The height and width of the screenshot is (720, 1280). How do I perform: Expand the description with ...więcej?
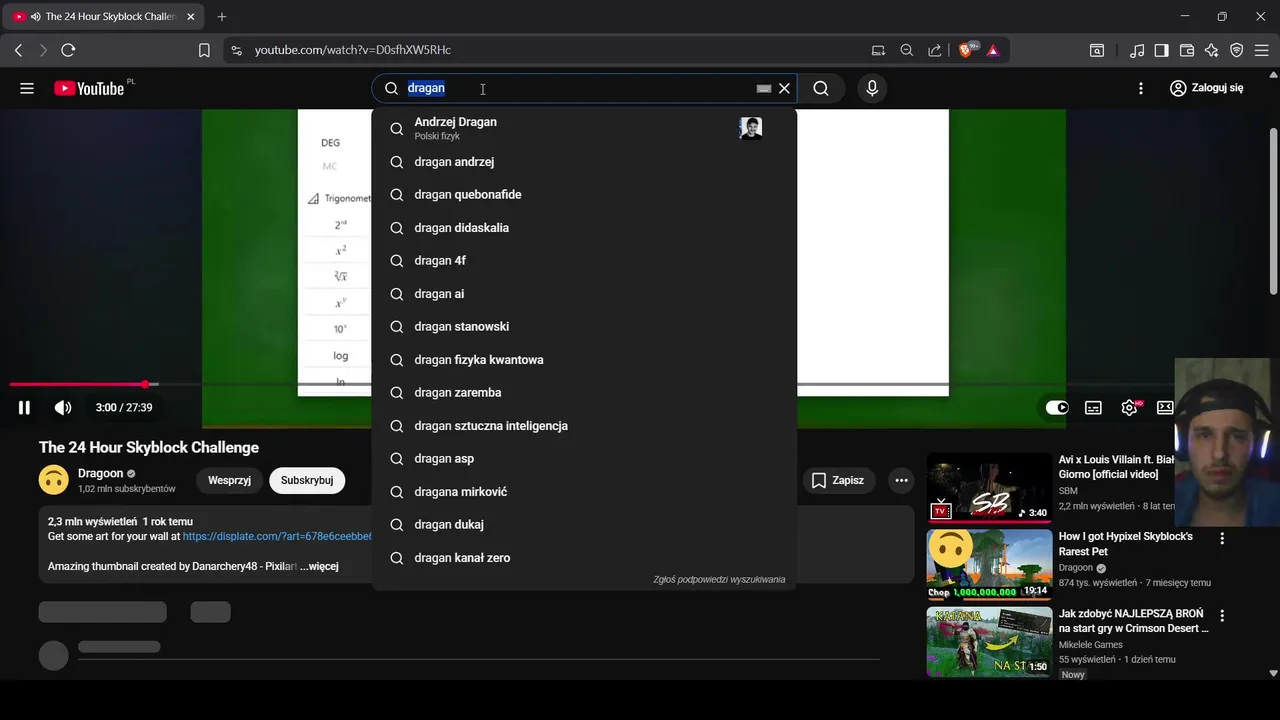[319, 567]
